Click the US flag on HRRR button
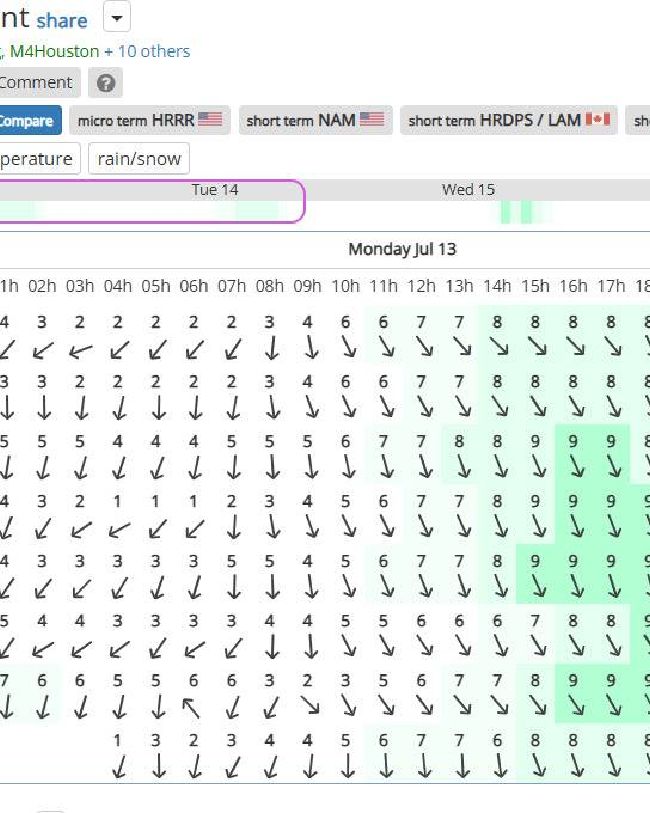This screenshot has height=813, width=650. pos(210,119)
